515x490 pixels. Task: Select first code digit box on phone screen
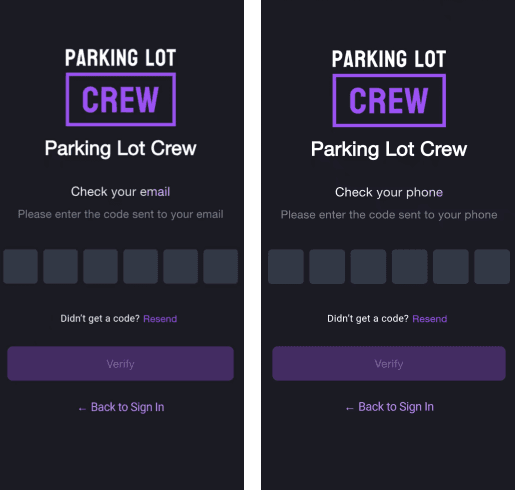click(x=286, y=267)
